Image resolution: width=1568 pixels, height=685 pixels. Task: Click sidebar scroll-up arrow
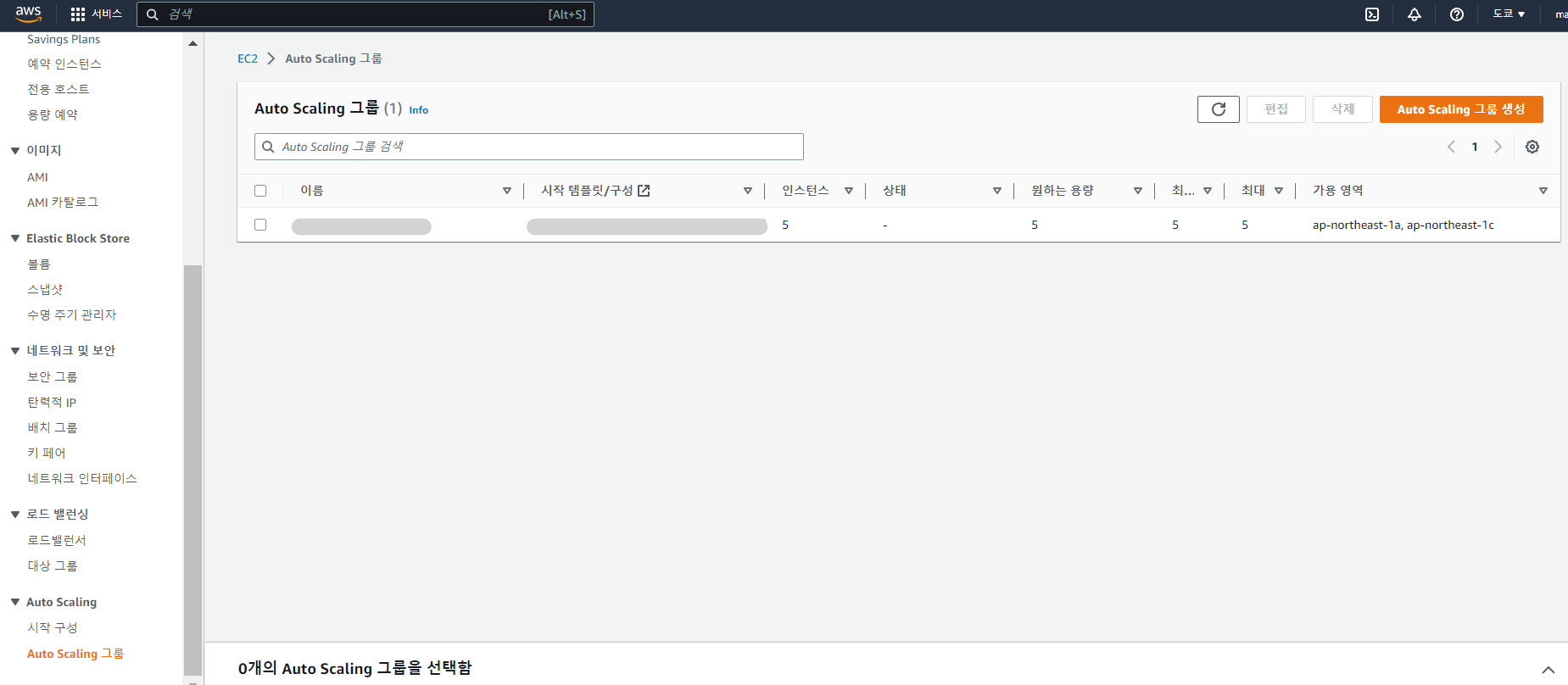[x=193, y=42]
